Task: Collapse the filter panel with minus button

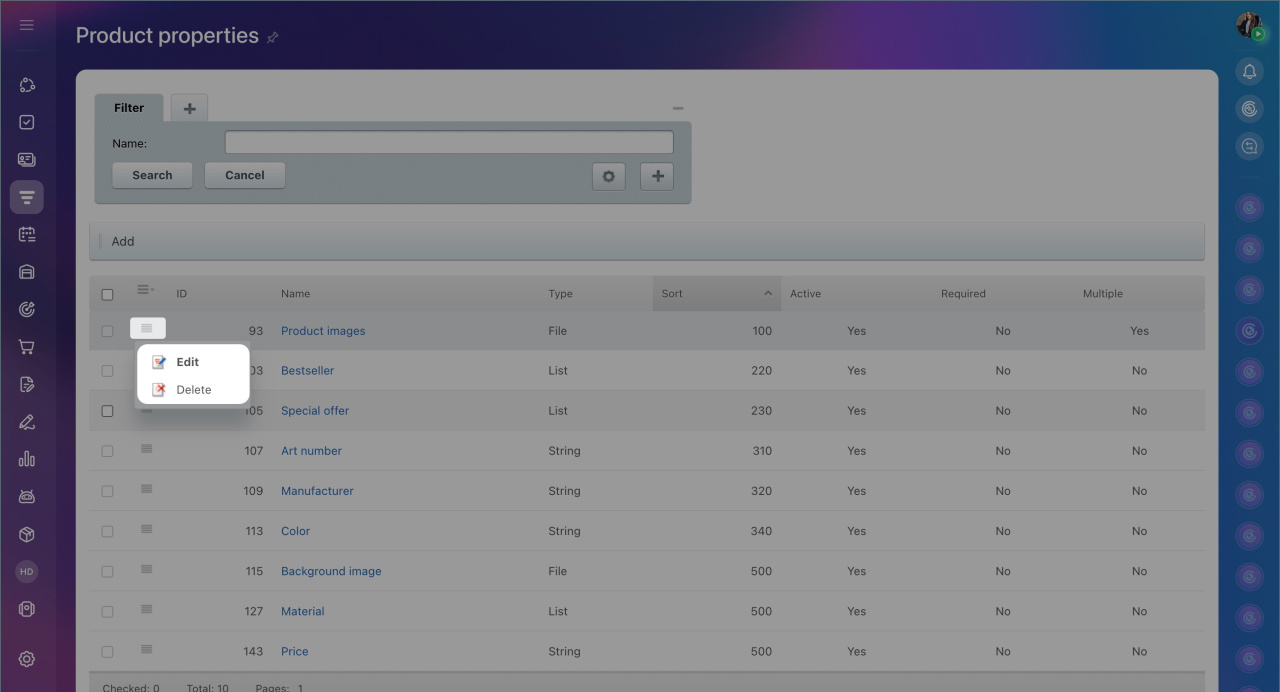Action: pos(678,108)
